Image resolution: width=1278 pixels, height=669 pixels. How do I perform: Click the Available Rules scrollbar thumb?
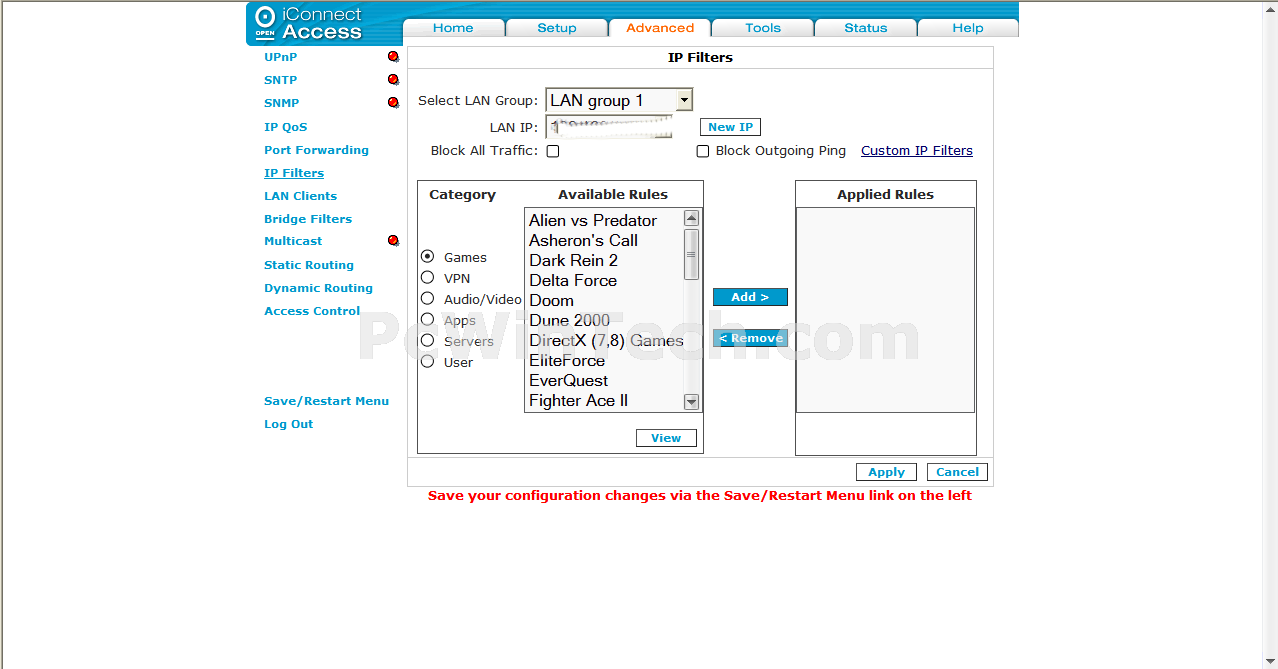691,254
